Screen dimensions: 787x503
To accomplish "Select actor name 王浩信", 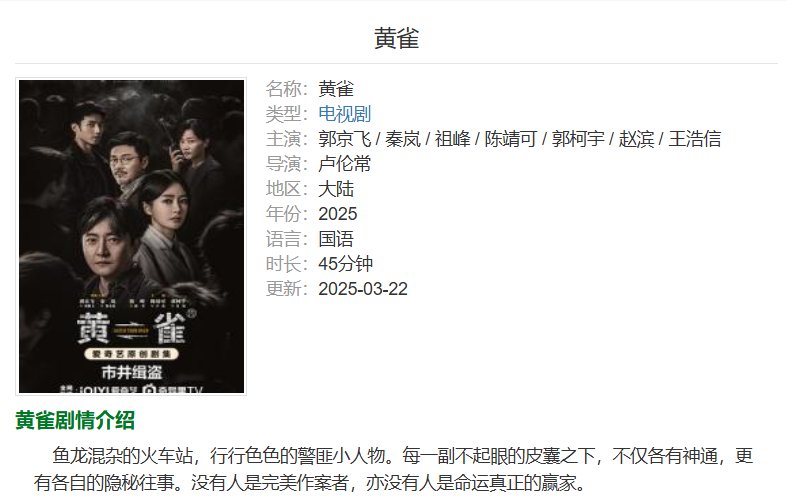I will tap(695, 139).
